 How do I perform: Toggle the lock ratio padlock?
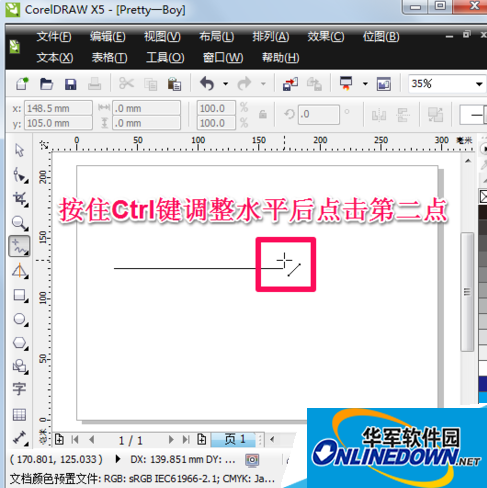coord(263,115)
